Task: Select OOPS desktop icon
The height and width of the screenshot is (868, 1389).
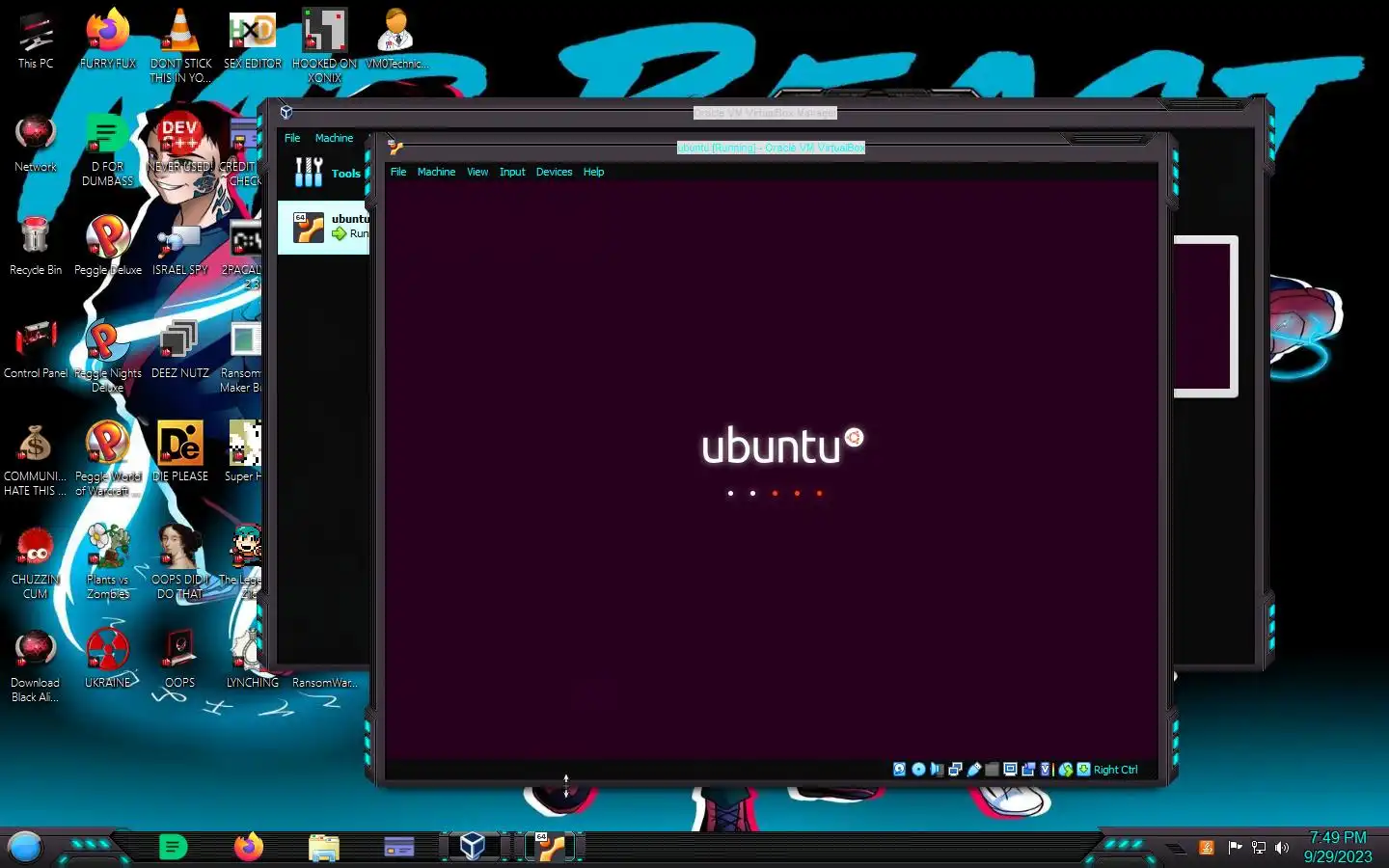Action: coord(180,659)
